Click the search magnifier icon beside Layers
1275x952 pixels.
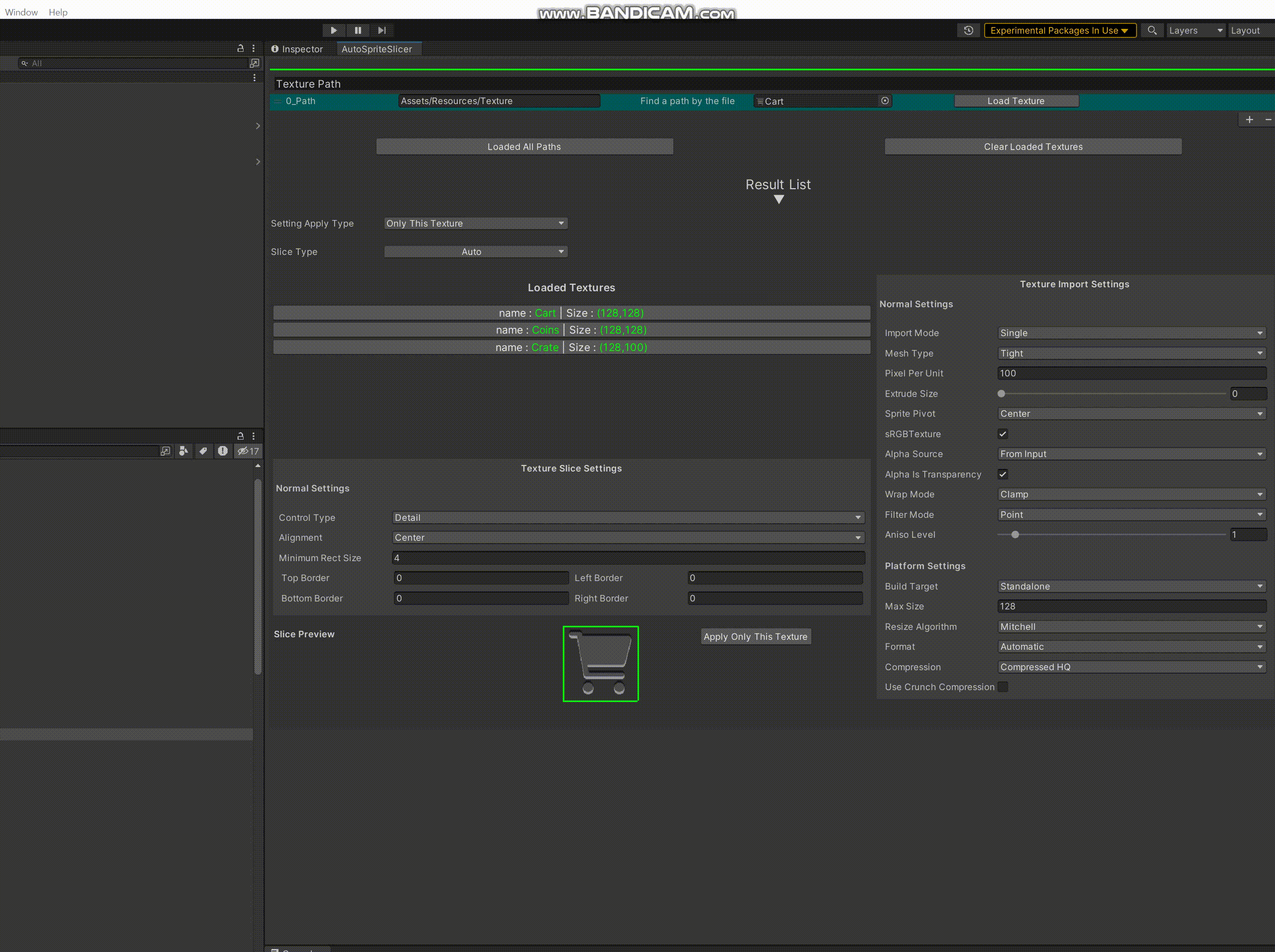[x=1151, y=30]
